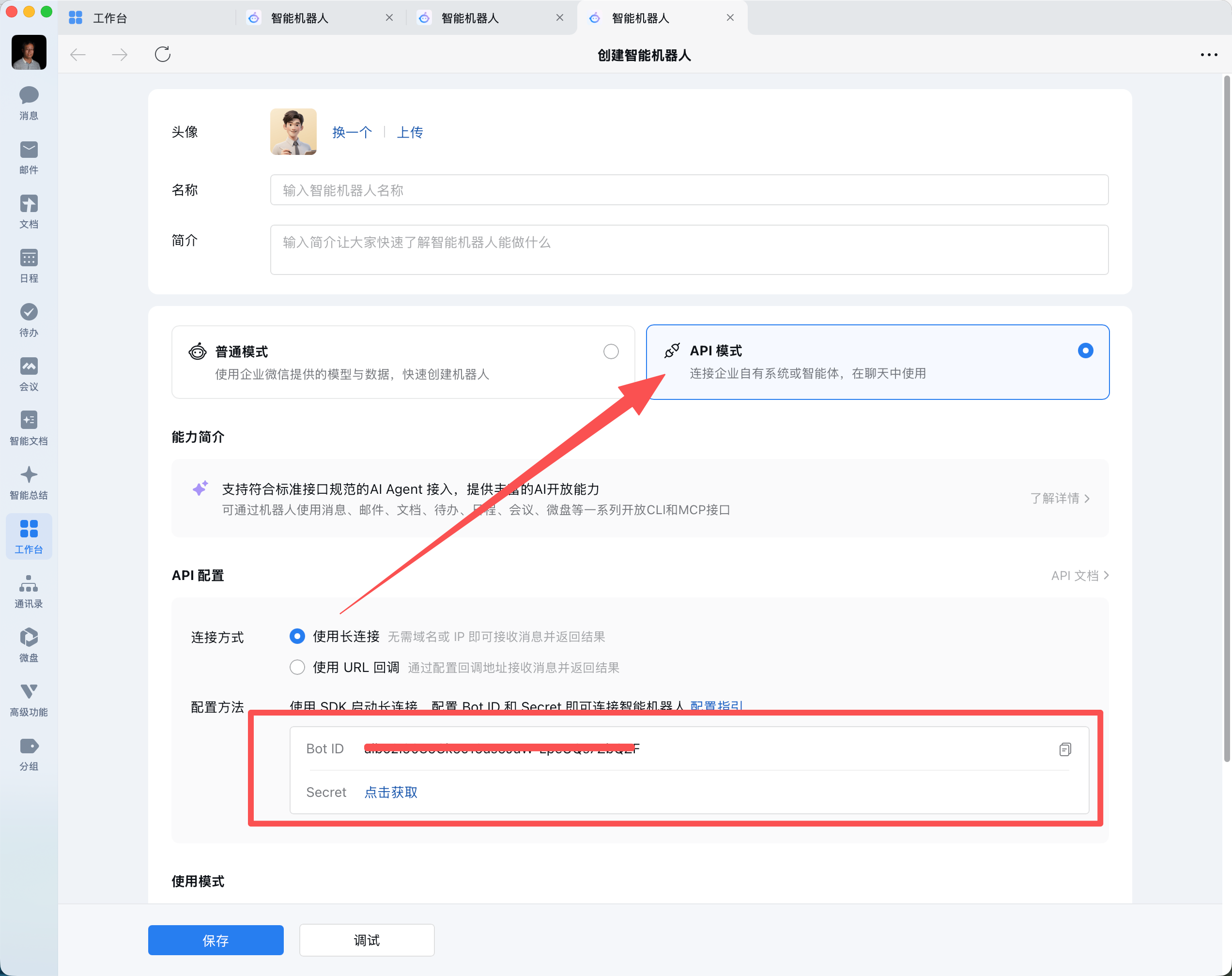The height and width of the screenshot is (976, 1232).
Task: Click the robot avatar thumbnail
Action: tap(293, 132)
